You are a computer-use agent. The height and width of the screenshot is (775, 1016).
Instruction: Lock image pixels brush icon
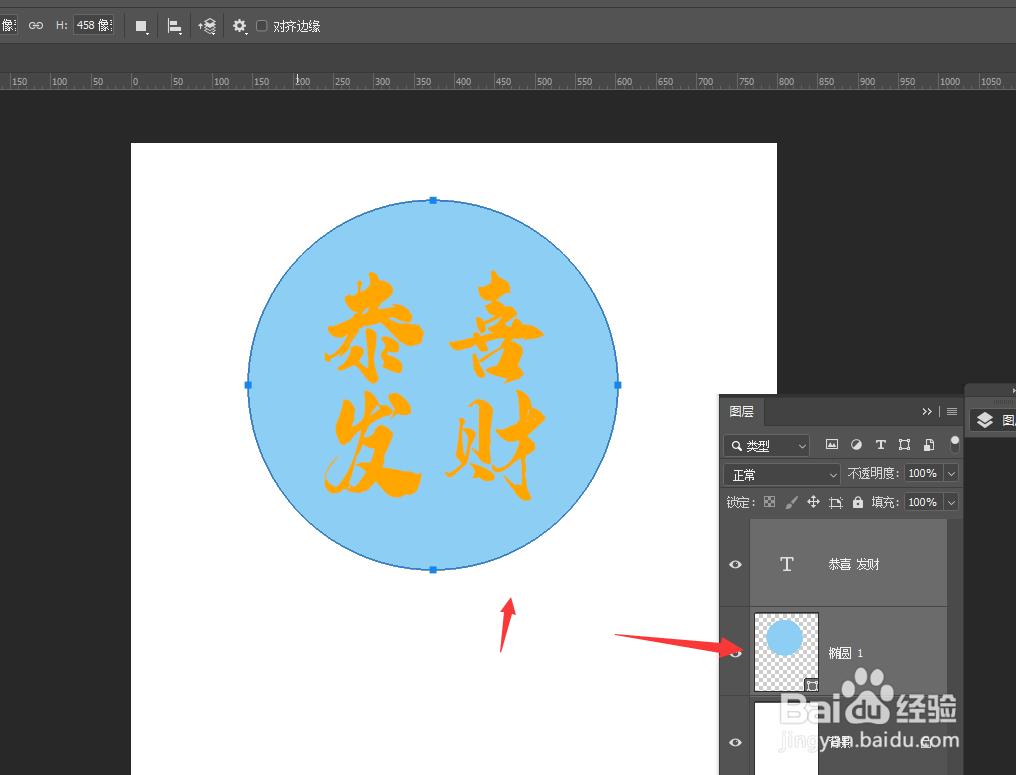click(x=791, y=502)
